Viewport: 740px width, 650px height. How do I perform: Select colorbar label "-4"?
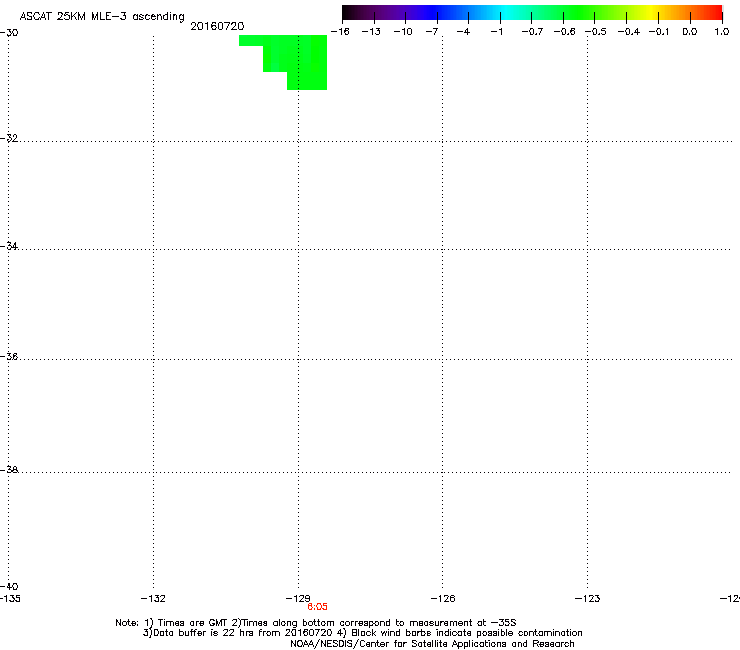click(x=463, y=32)
